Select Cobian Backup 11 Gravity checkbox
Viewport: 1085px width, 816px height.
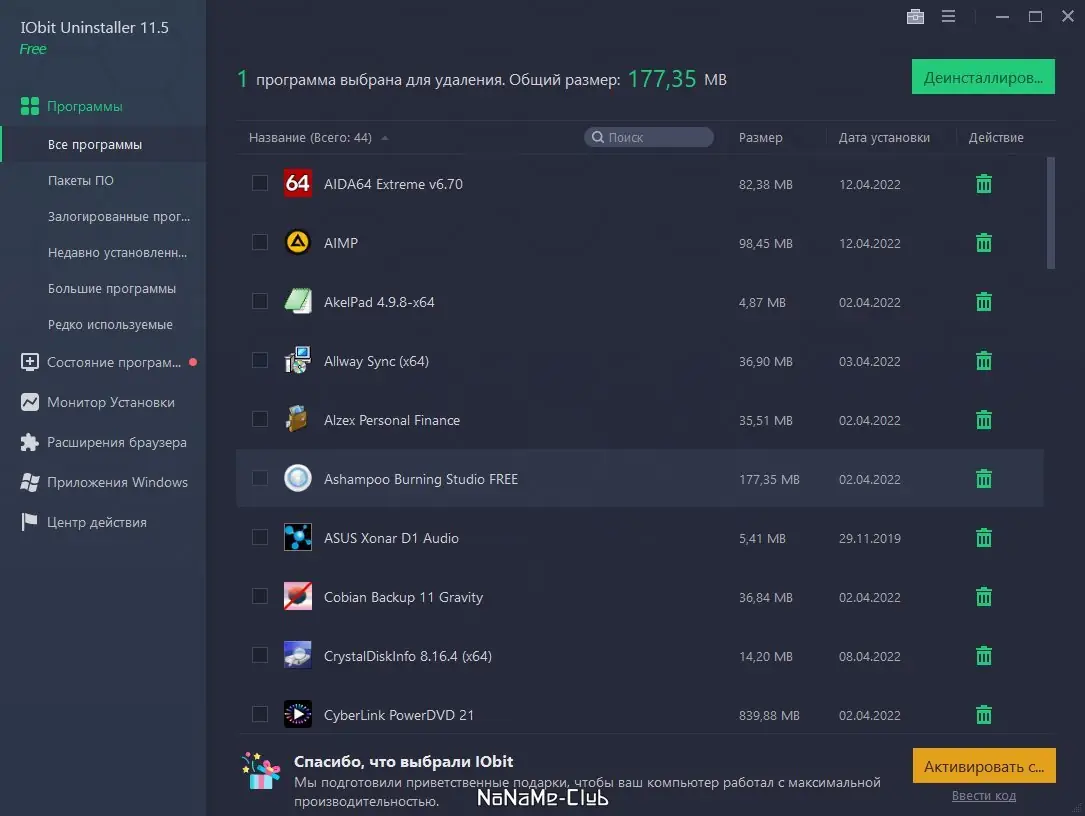(x=259, y=596)
